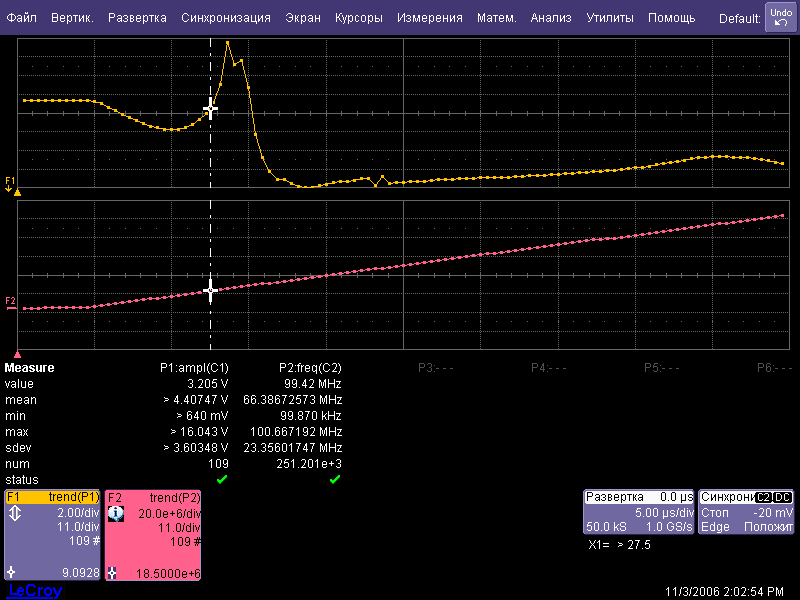Click the yellow F1 trace marker on left edge
Image resolution: width=800 pixels, height=600 pixels.
click(11, 183)
